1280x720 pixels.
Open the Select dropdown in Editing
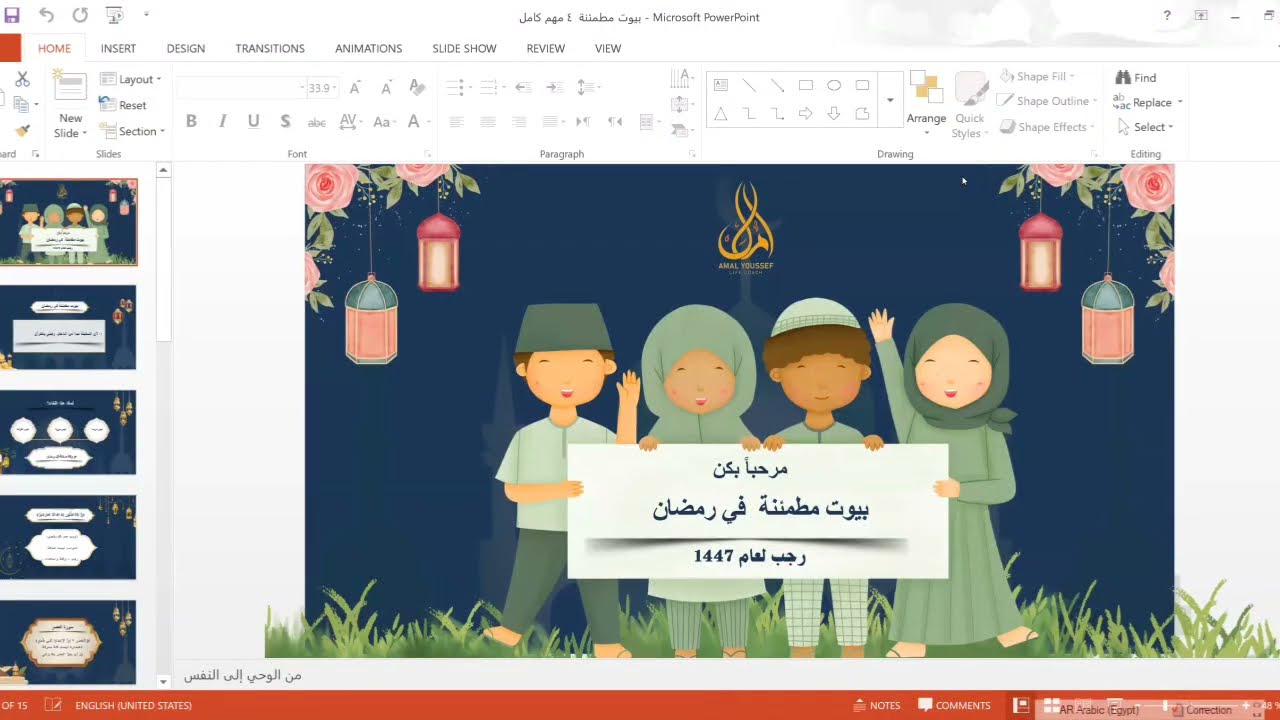[x=1146, y=127]
